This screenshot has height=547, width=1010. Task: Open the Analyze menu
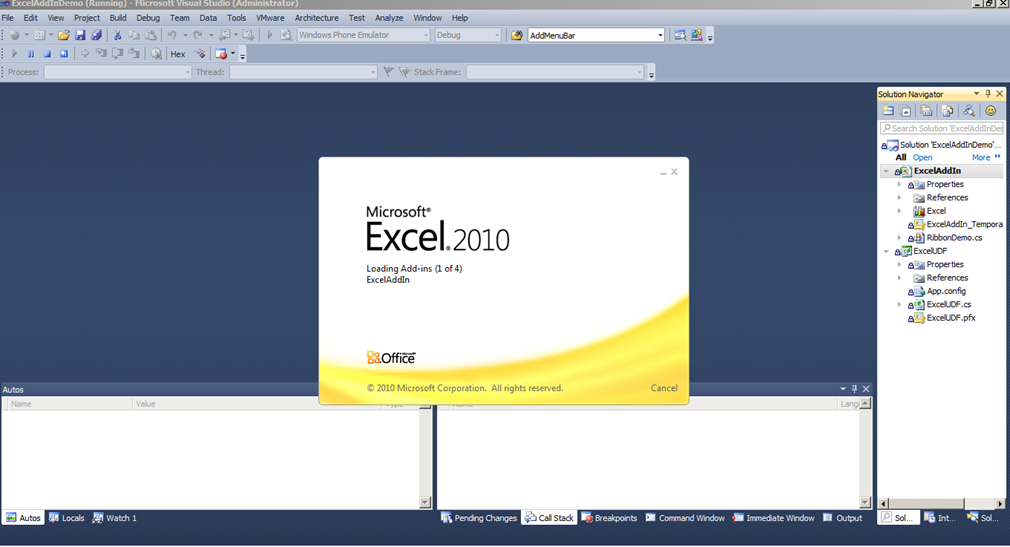[x=389, y=18]
